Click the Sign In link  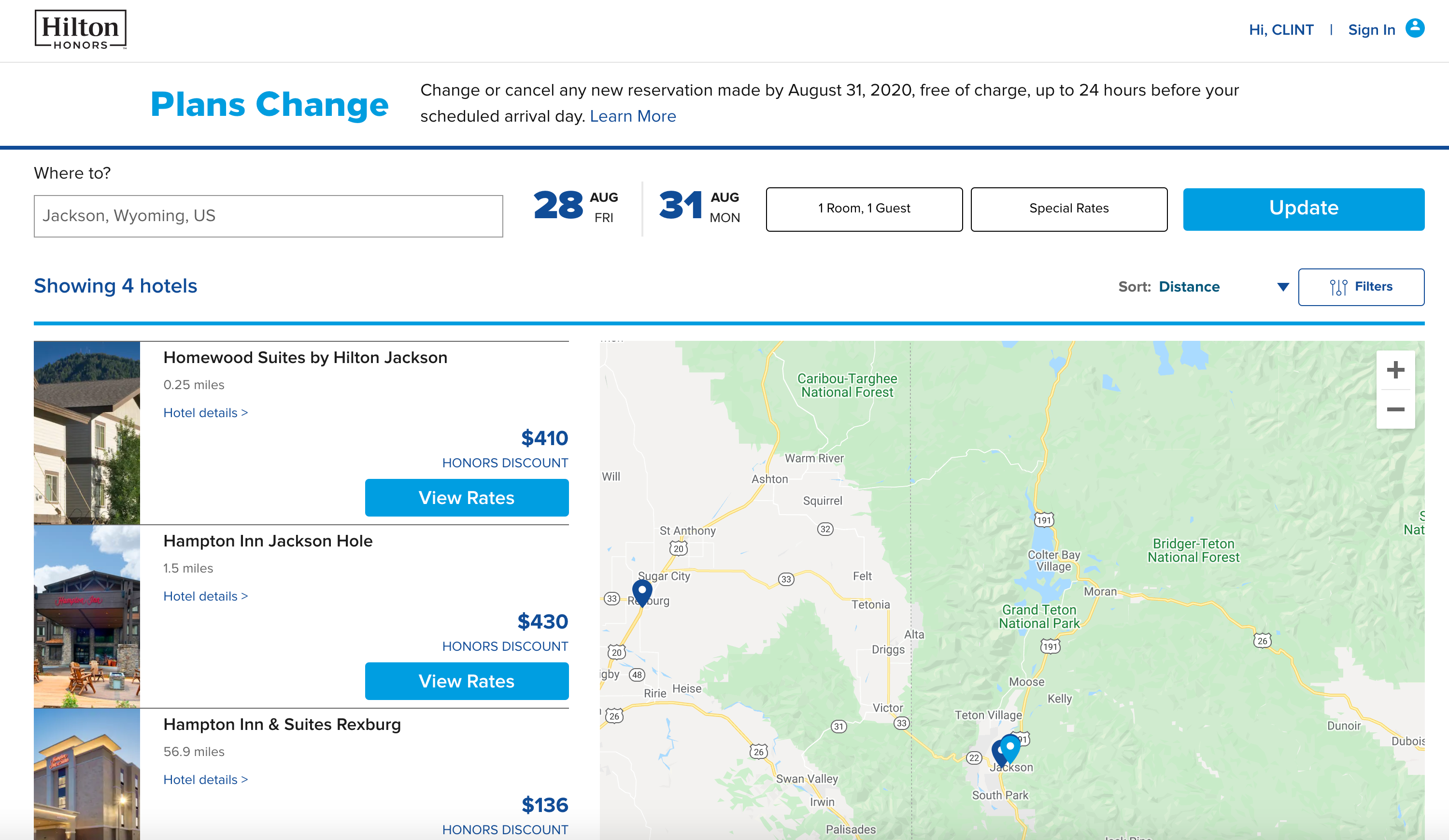[x=1371, y=30]
